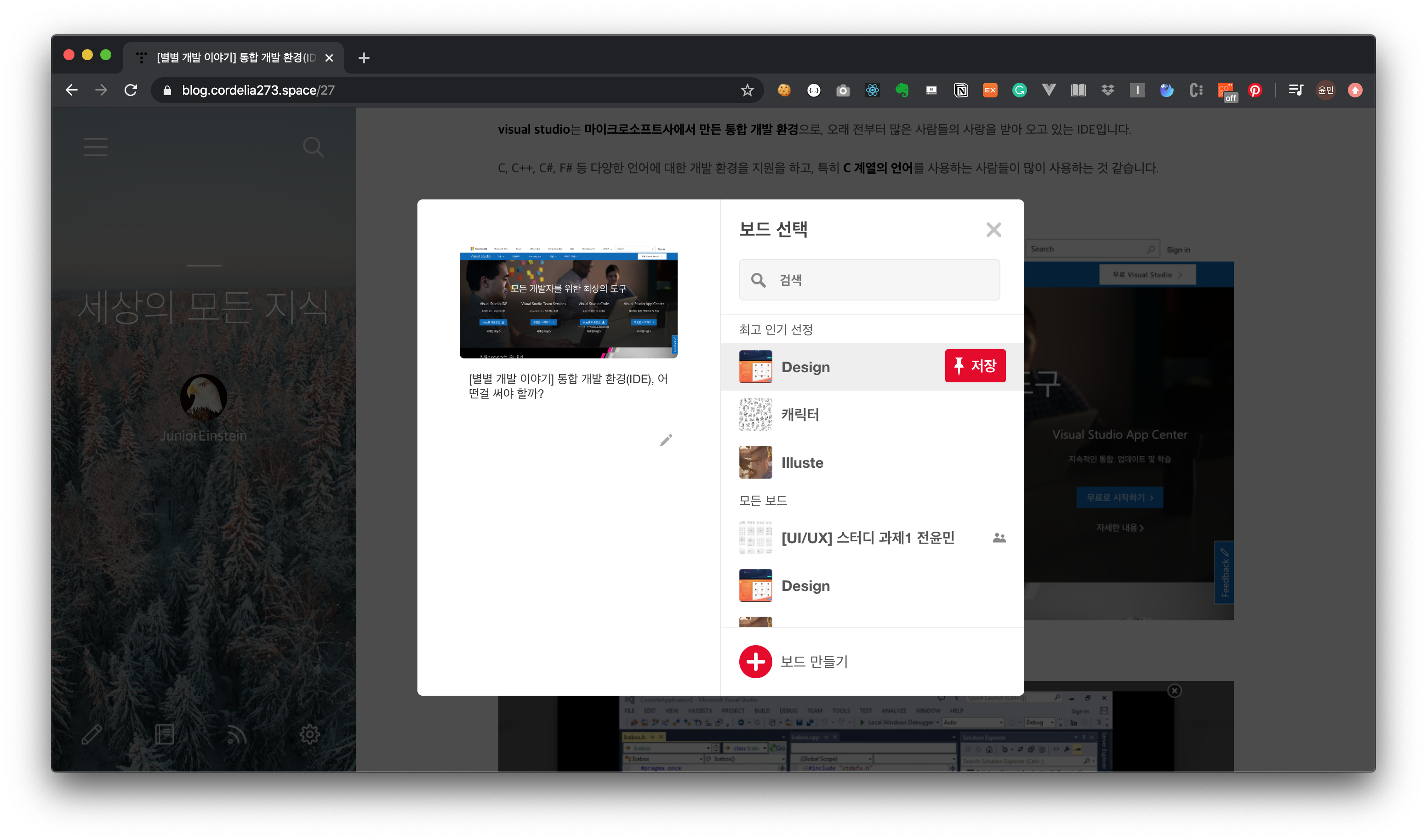This screenshot has width=1427, height=840.
Task: Click the red plus create board icon
Action: click(755, 661)
